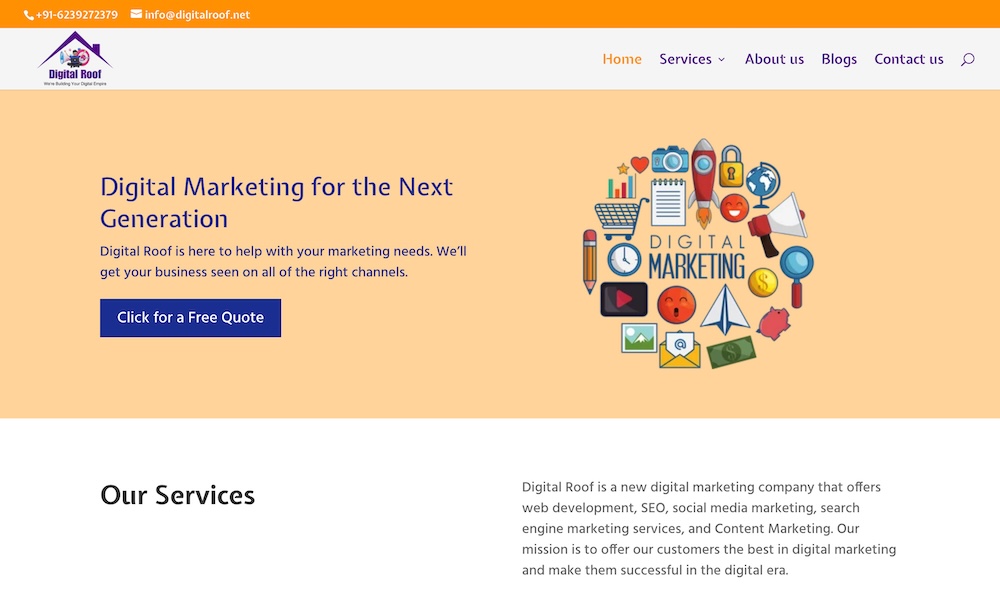
Task: Click the padlock icon in graphic
Action: (732, 167)
